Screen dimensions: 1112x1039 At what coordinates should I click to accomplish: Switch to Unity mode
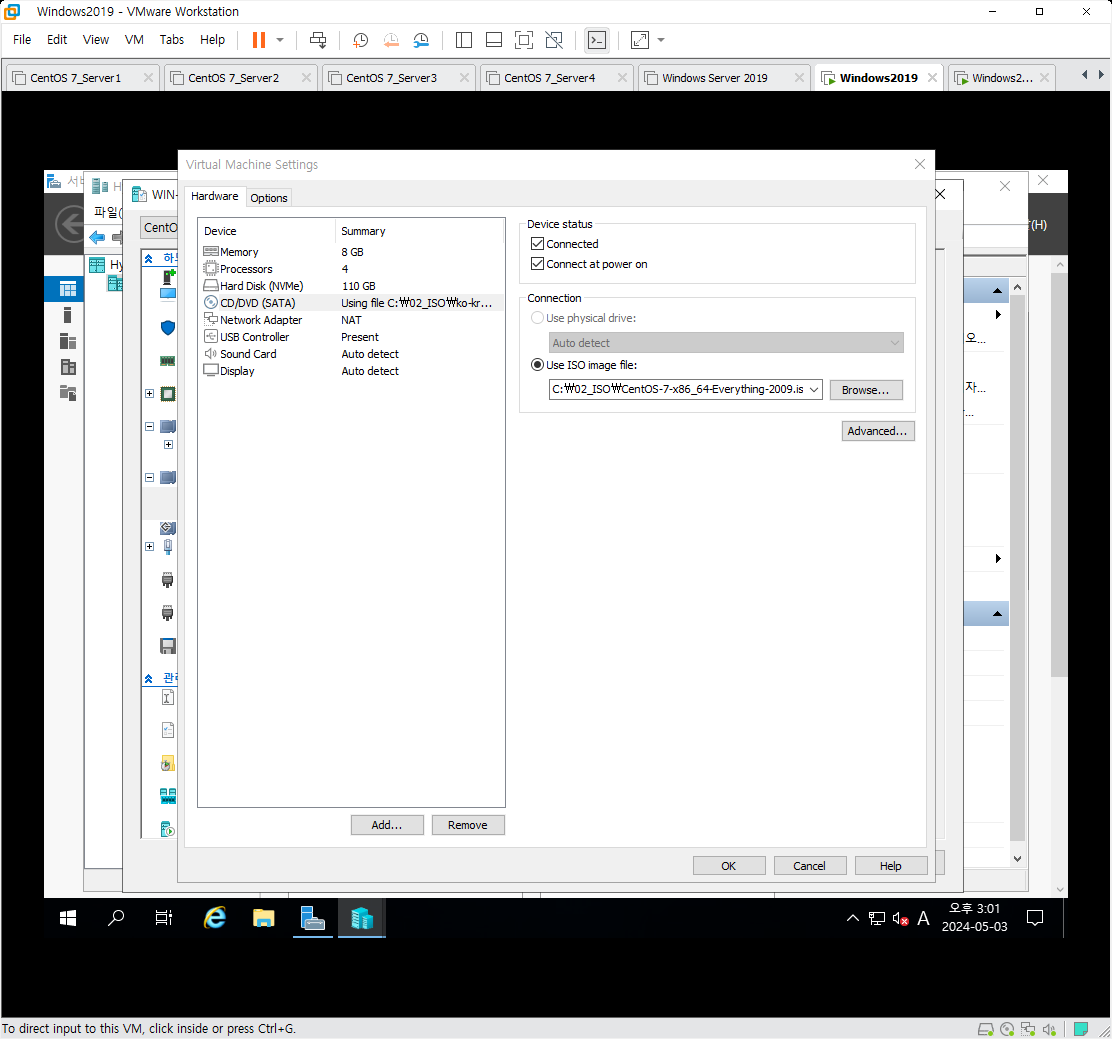pos(554,40)
